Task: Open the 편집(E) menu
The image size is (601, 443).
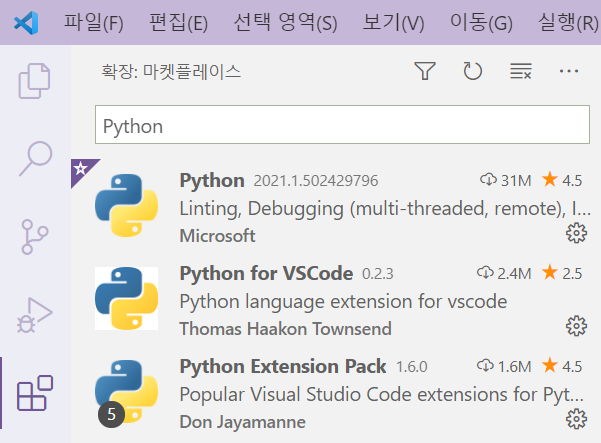Action: click(x=179, y=23)
